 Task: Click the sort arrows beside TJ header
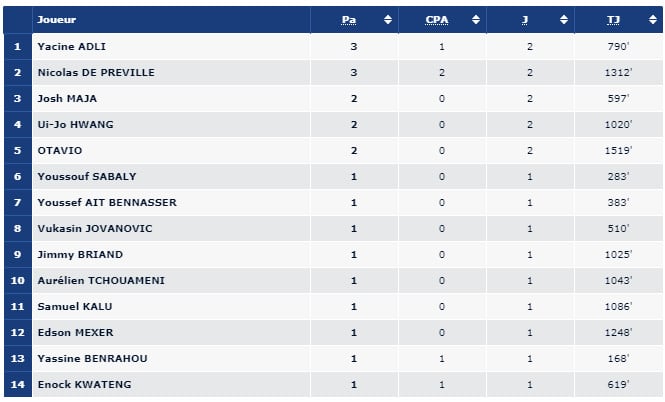tap(651, 20)
